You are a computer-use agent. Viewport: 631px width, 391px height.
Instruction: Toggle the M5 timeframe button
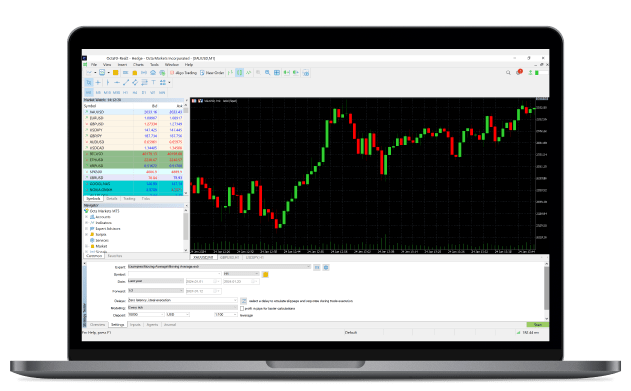[98, 93]
